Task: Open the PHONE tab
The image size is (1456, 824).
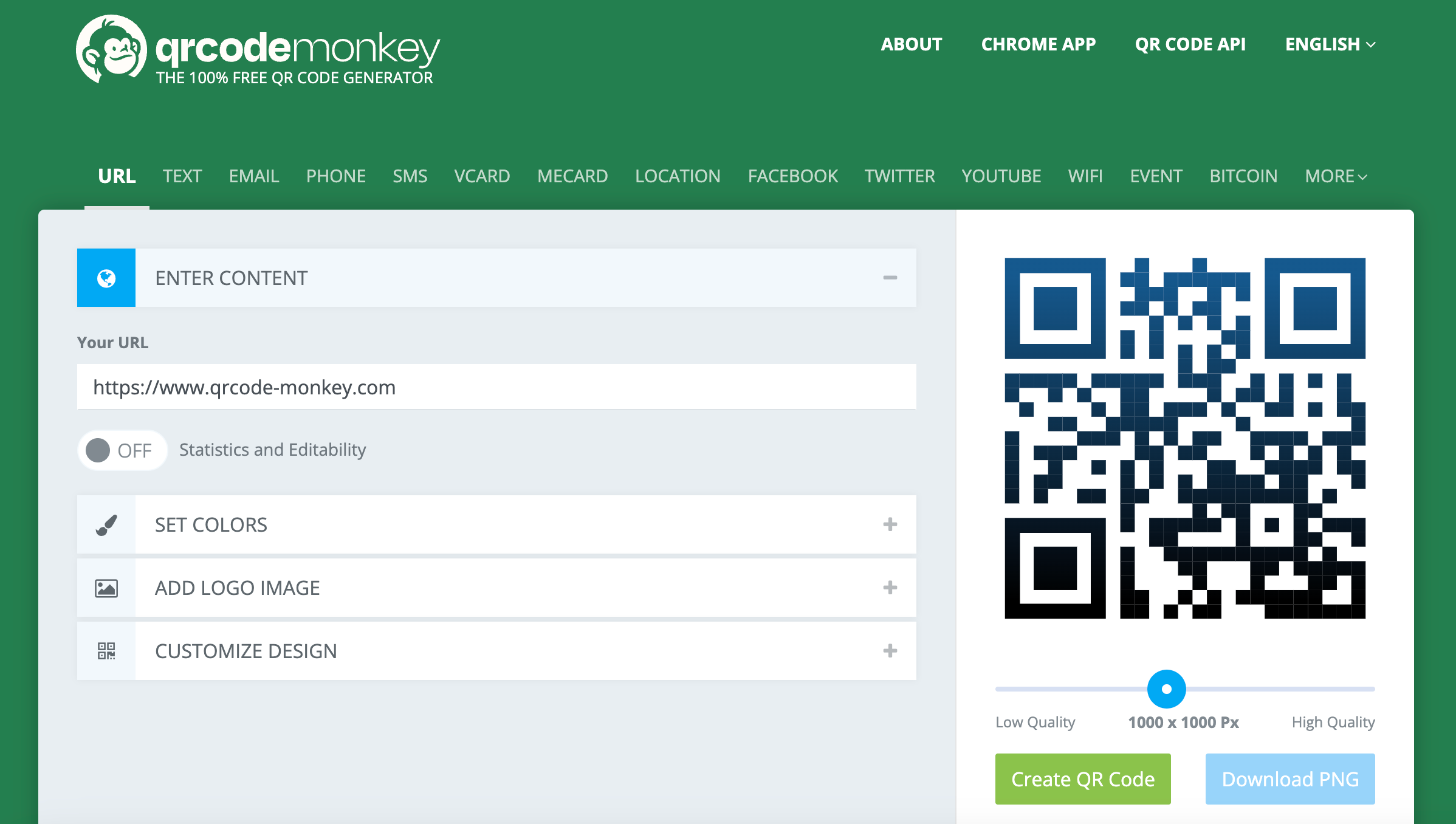Action: point(336,176)
